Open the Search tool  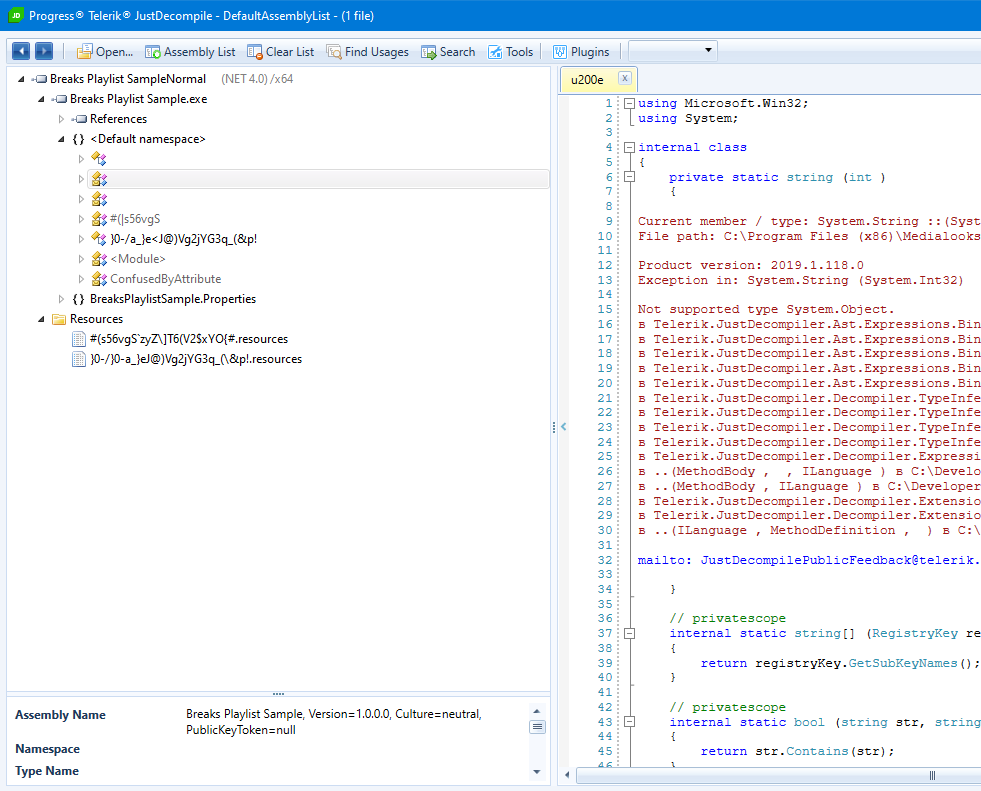pos(448,52)
